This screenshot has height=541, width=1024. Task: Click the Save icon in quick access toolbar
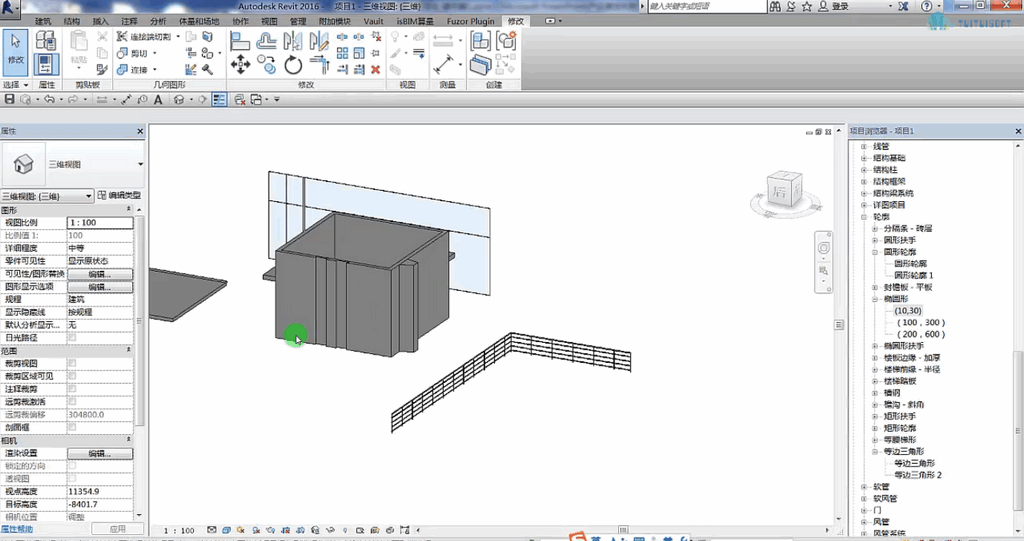pyautogui.click(x=10, y=99)
